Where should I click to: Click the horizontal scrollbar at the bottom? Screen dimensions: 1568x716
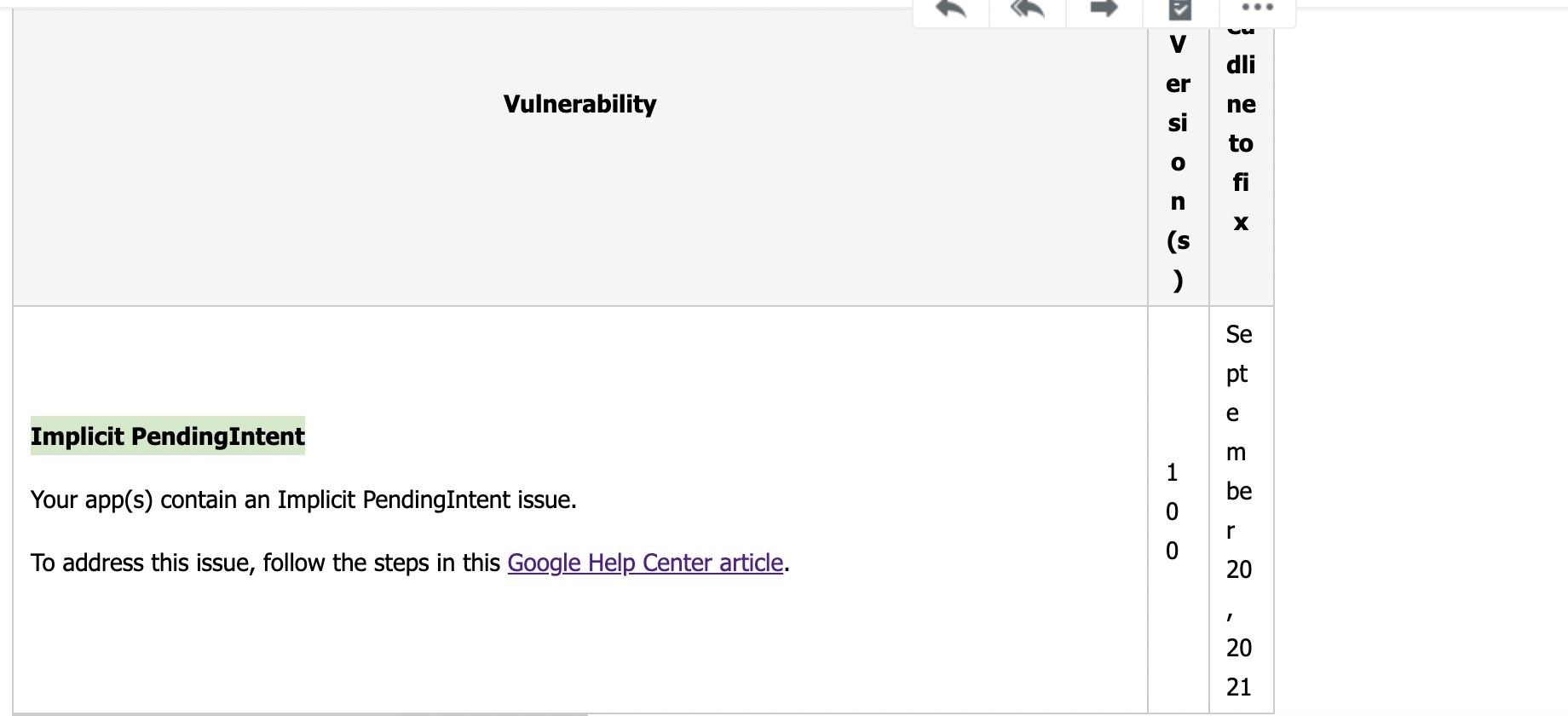pyautogui.click(x=298, y=713)
